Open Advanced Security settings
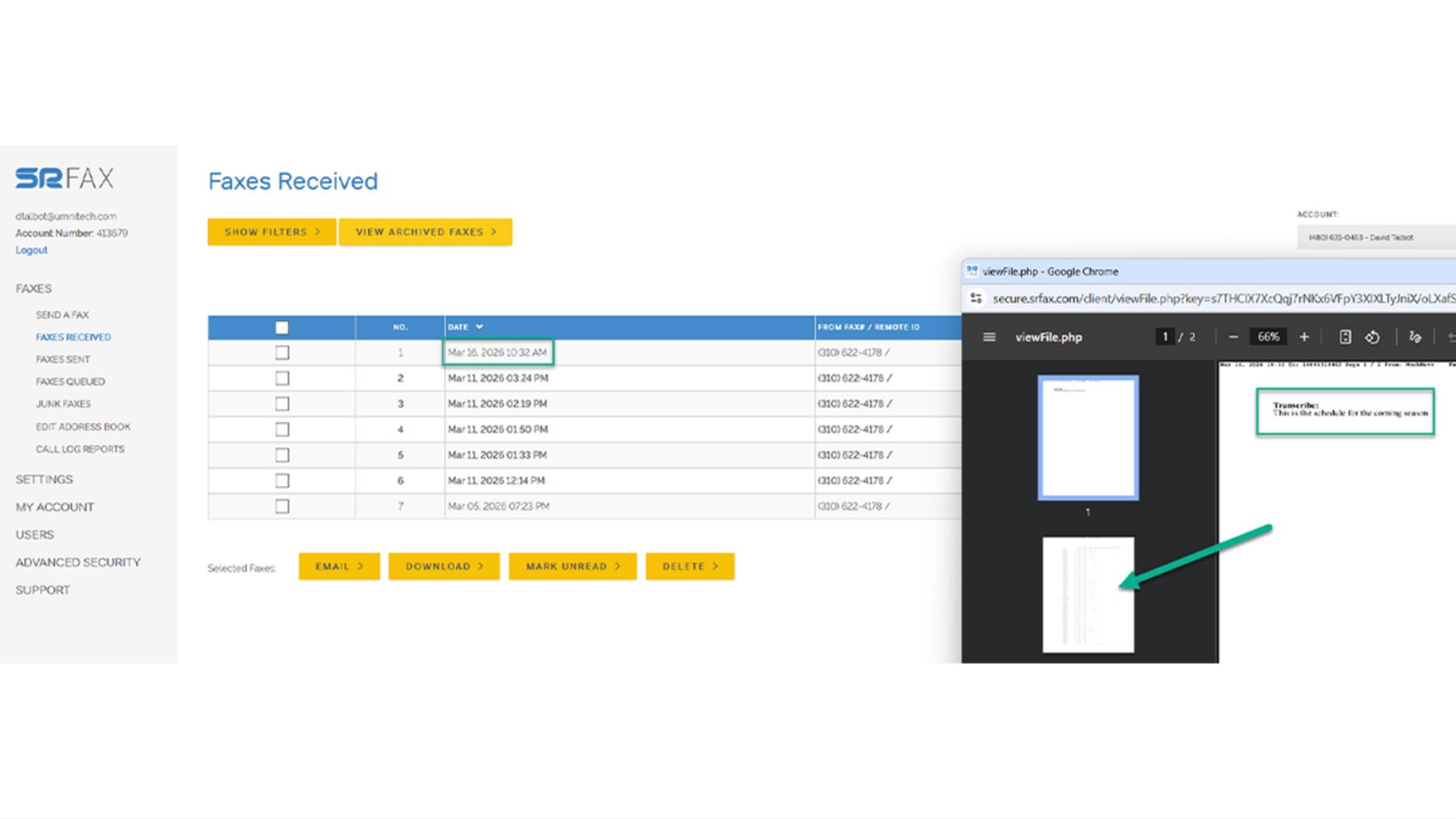This screenshot has height=819, width=1456. pos(78,562)
